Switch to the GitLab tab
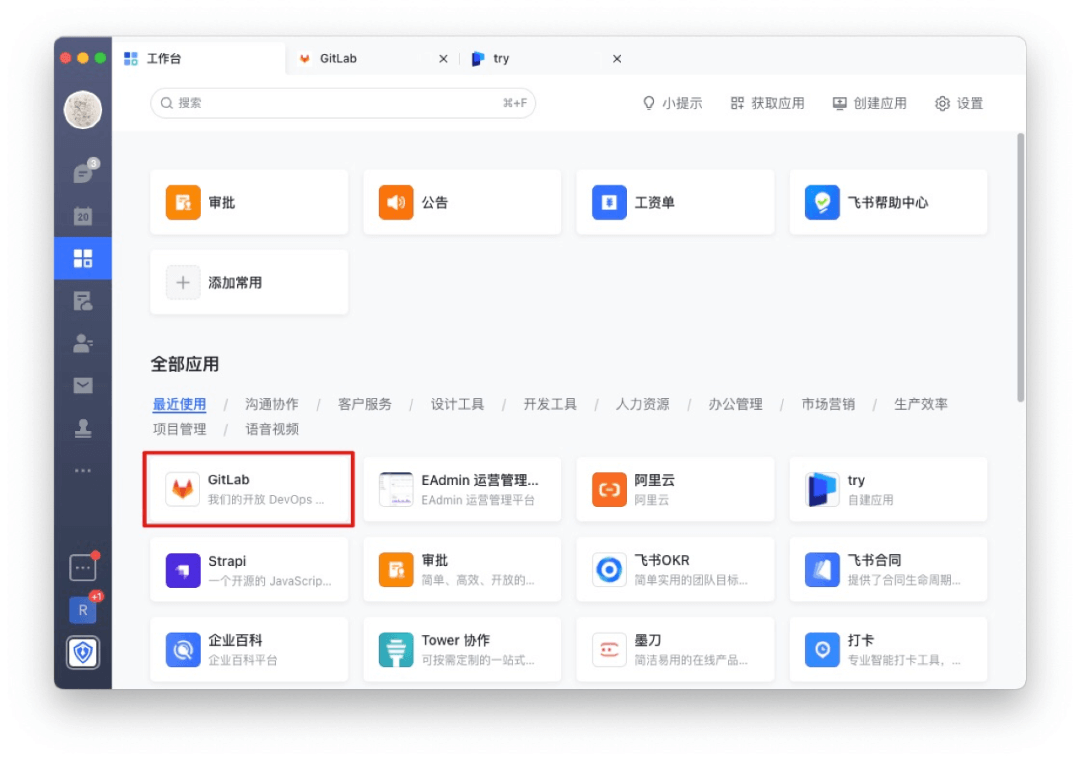 point(337,59)
